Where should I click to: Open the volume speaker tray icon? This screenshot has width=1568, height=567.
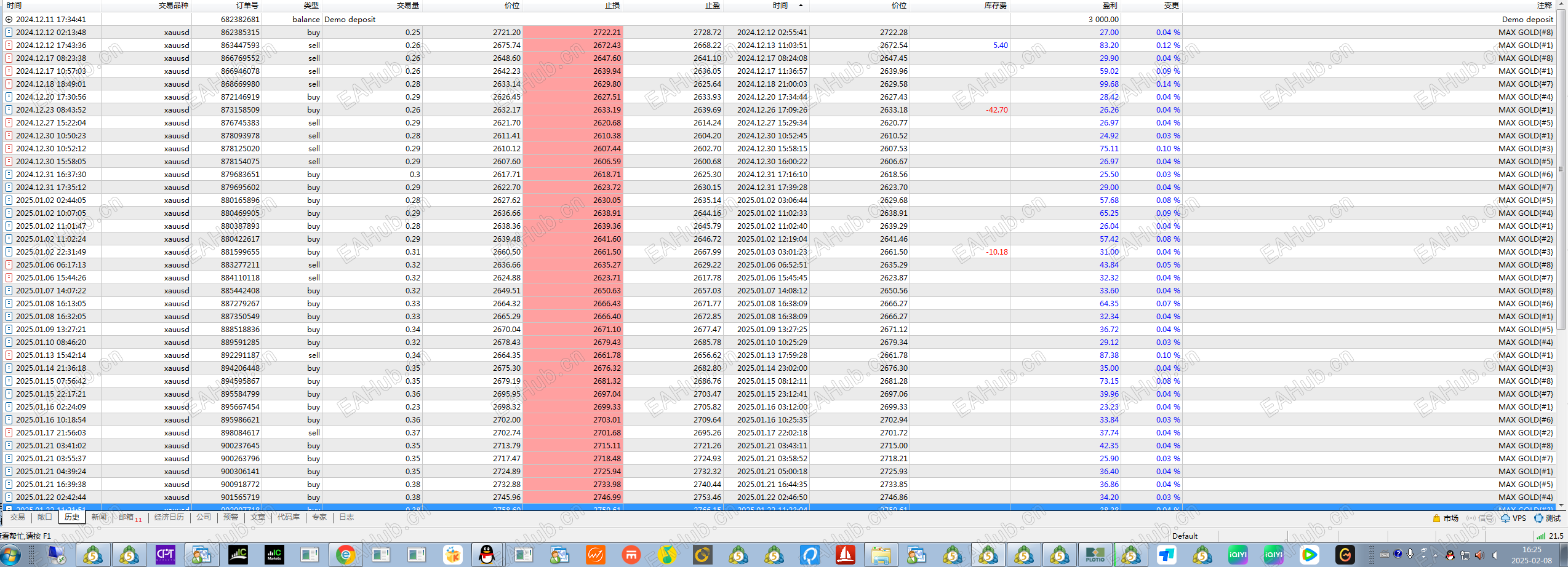1479,555
